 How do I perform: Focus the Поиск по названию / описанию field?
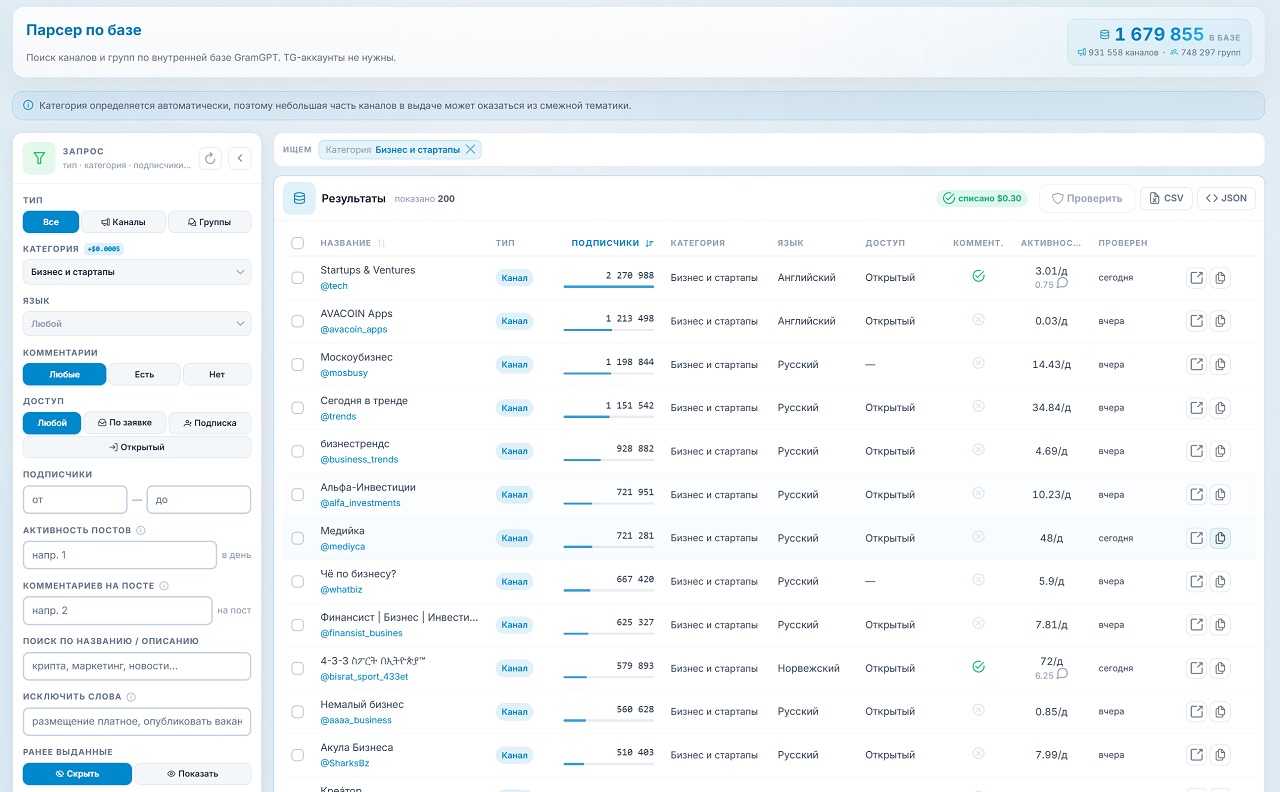[137, 666]
